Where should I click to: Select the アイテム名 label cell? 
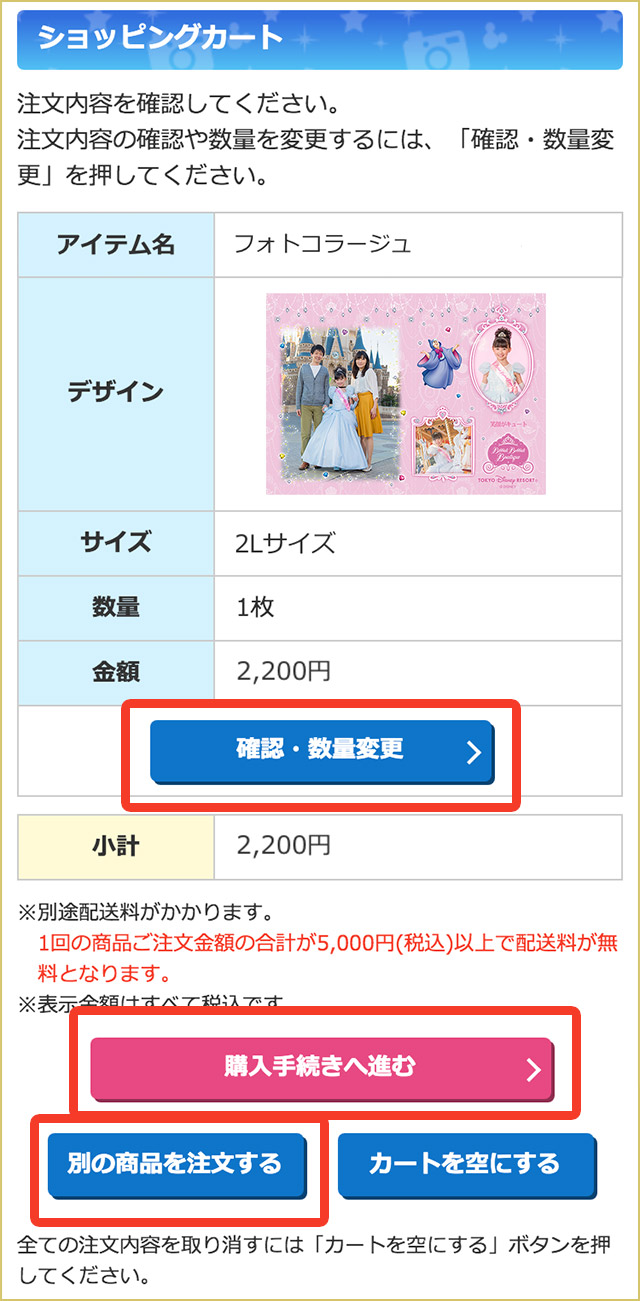click(x=116, y=244)
